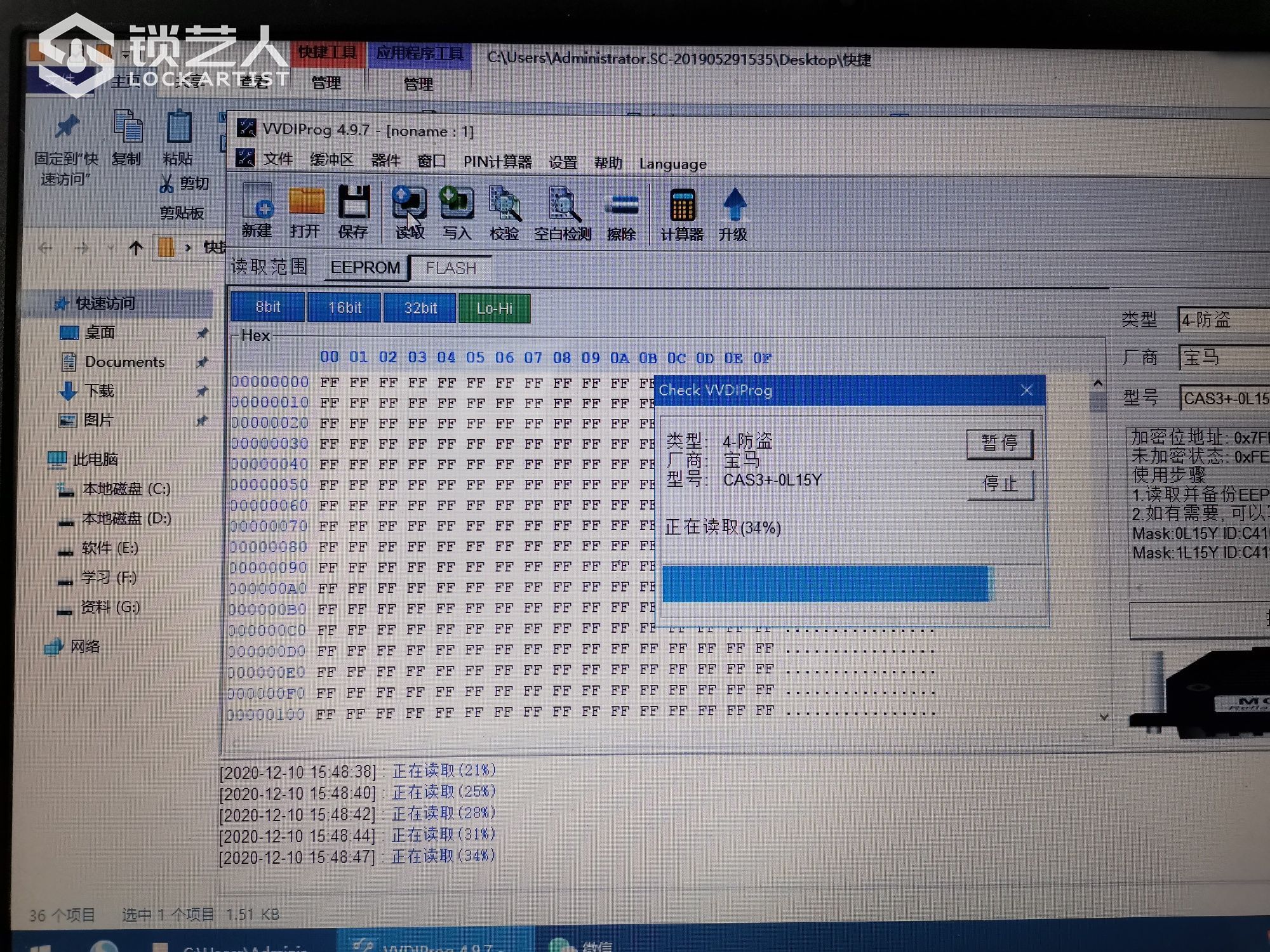Open the 缓冲区 menu
1270x952 pixels.
pos(331,160)
